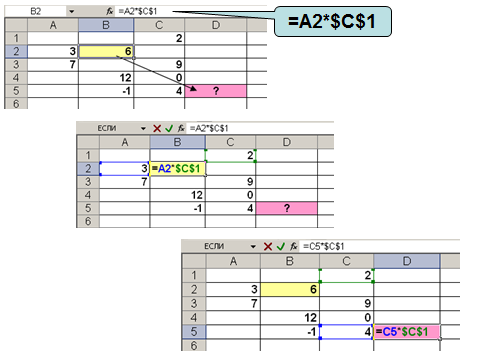Select highlighted column B header in the top screenshot

(106, 25)
